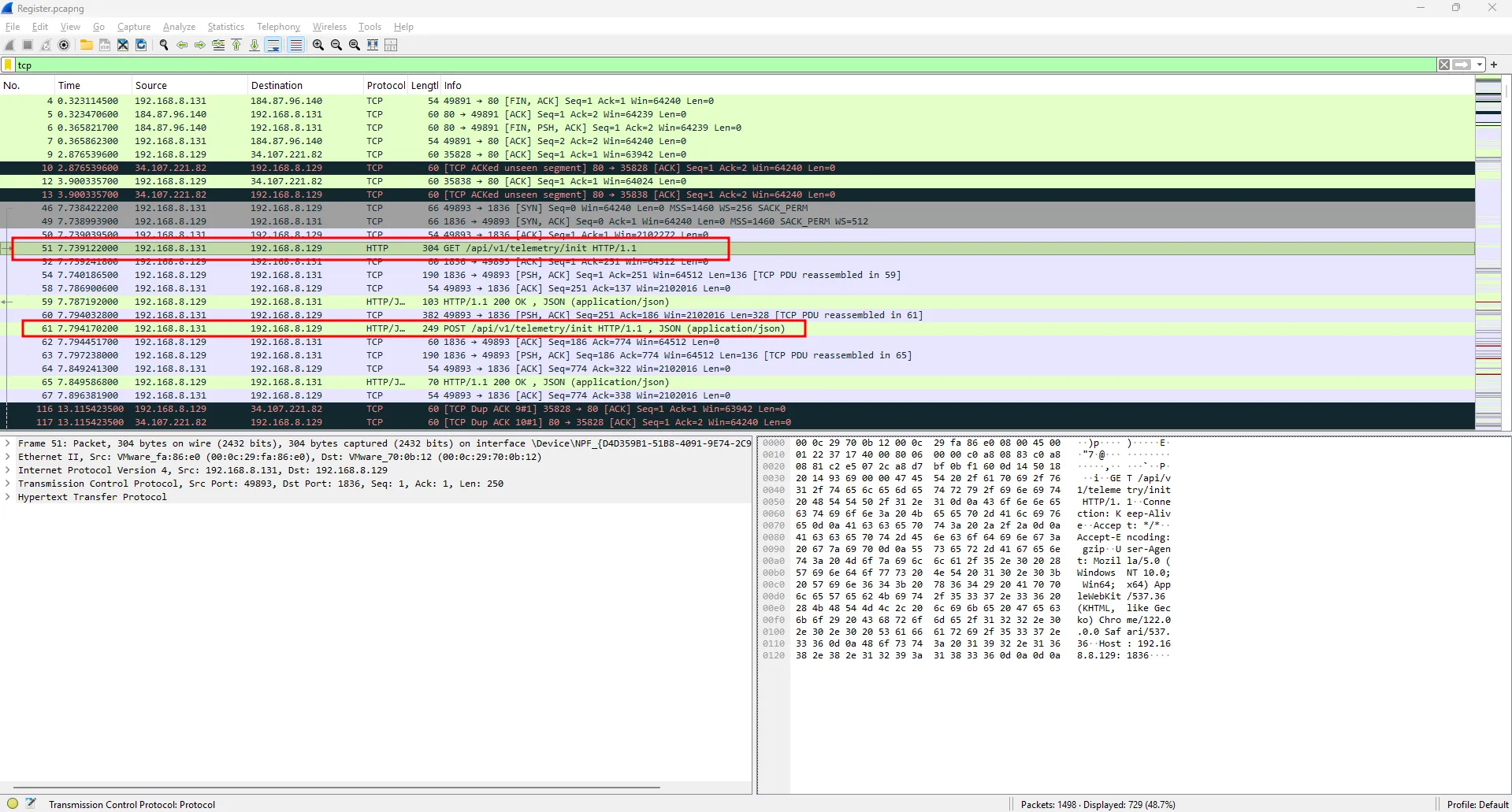Open the Telephony menu
Viewport: 1512px width, 812px height.
pos(277,26)
